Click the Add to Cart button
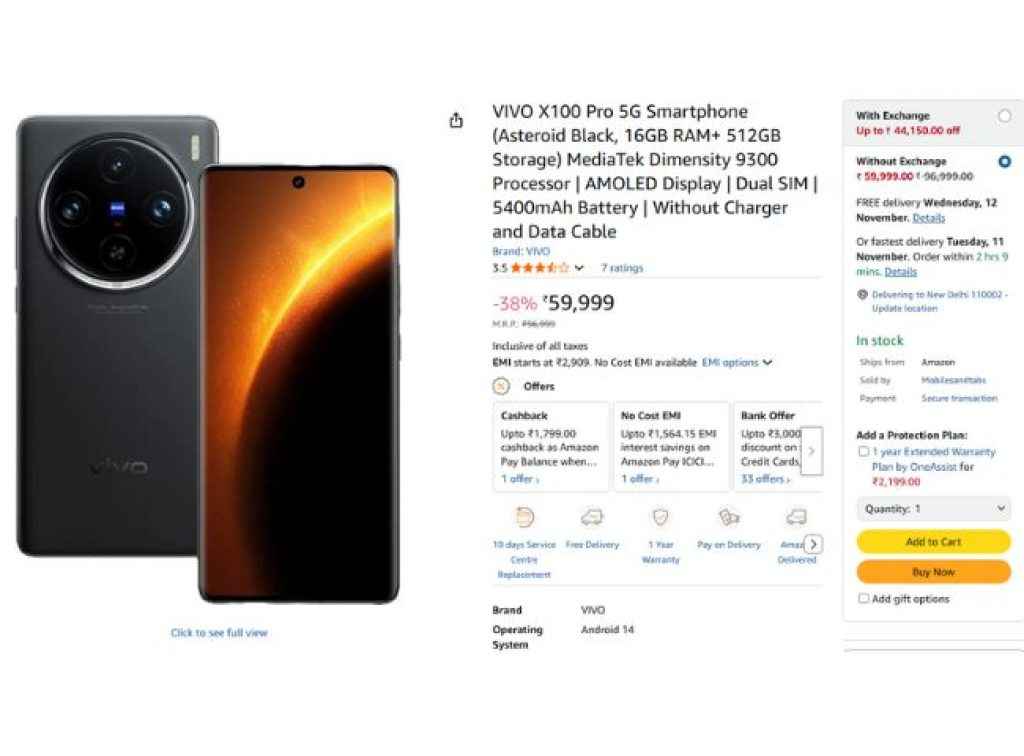Viewport: 1024px width, 756px height. [x=932, y=541]
